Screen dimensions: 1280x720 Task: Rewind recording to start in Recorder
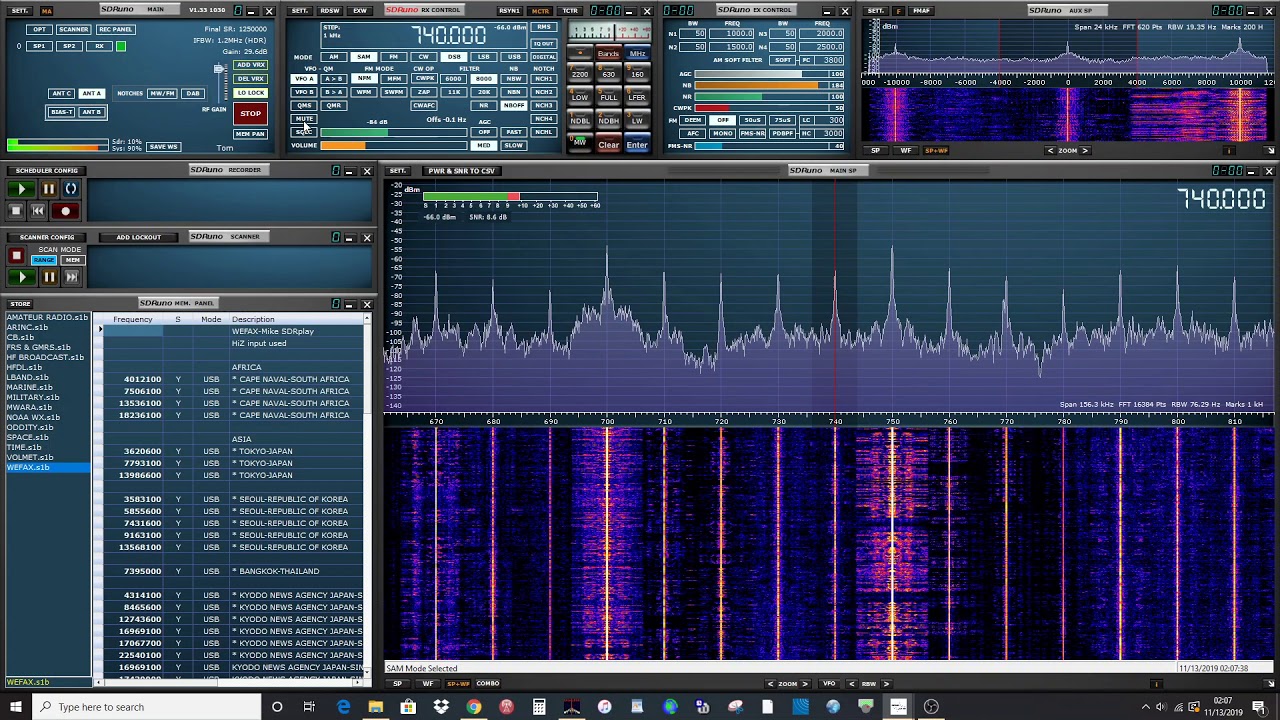click(x=38, y=211)
